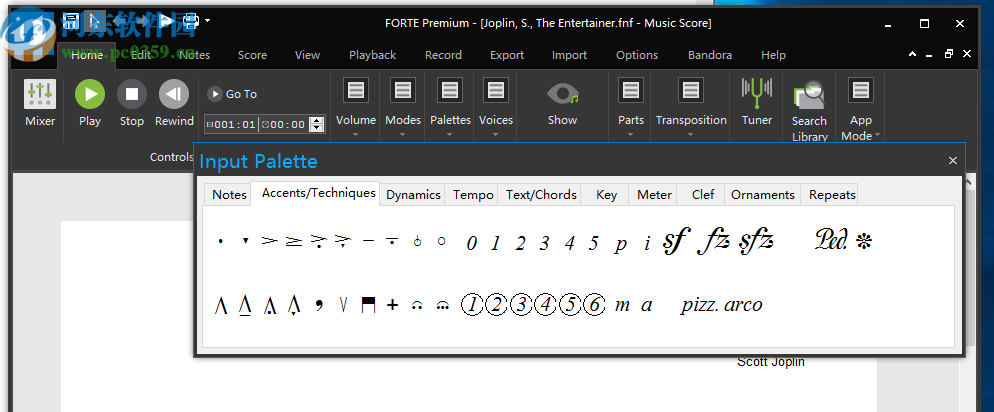Select the sf sforzando symbol
994x412 pixels.
pyautogui.click(x=676, y=241)
